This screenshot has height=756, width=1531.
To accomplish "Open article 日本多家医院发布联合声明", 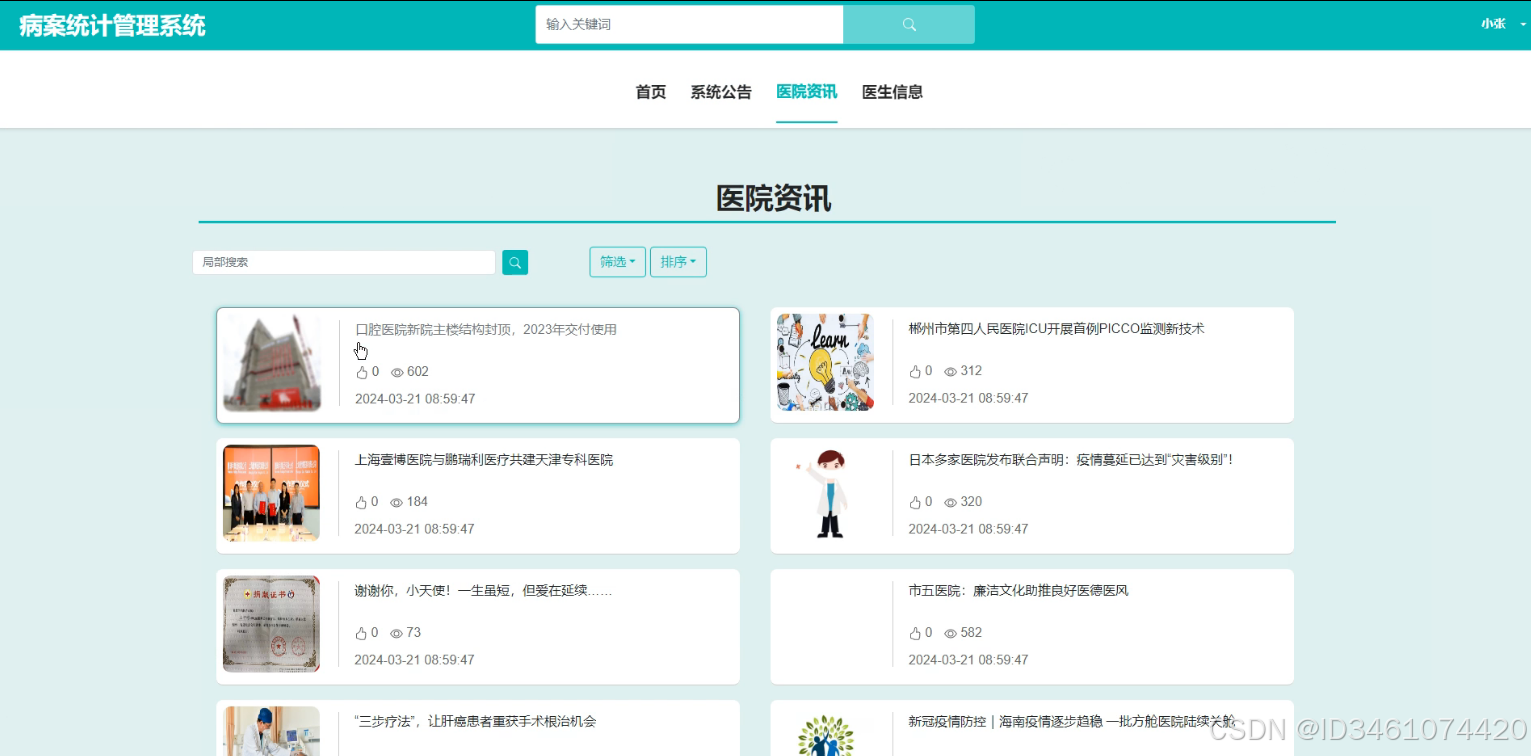I will coord(1071,460).
